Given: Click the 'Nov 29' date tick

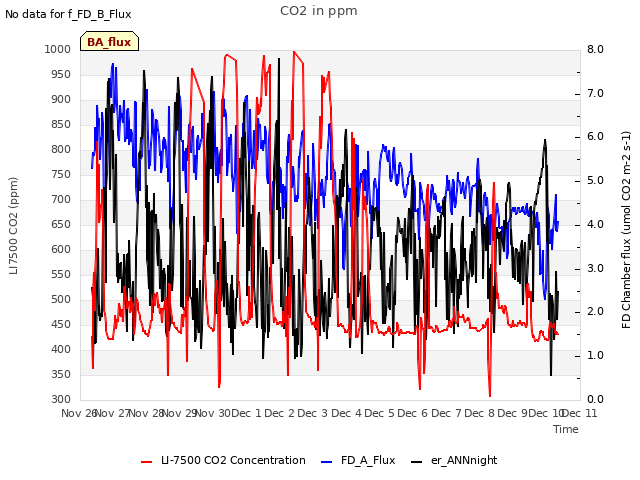Looking at the screenshot, I should coord(180,413).
